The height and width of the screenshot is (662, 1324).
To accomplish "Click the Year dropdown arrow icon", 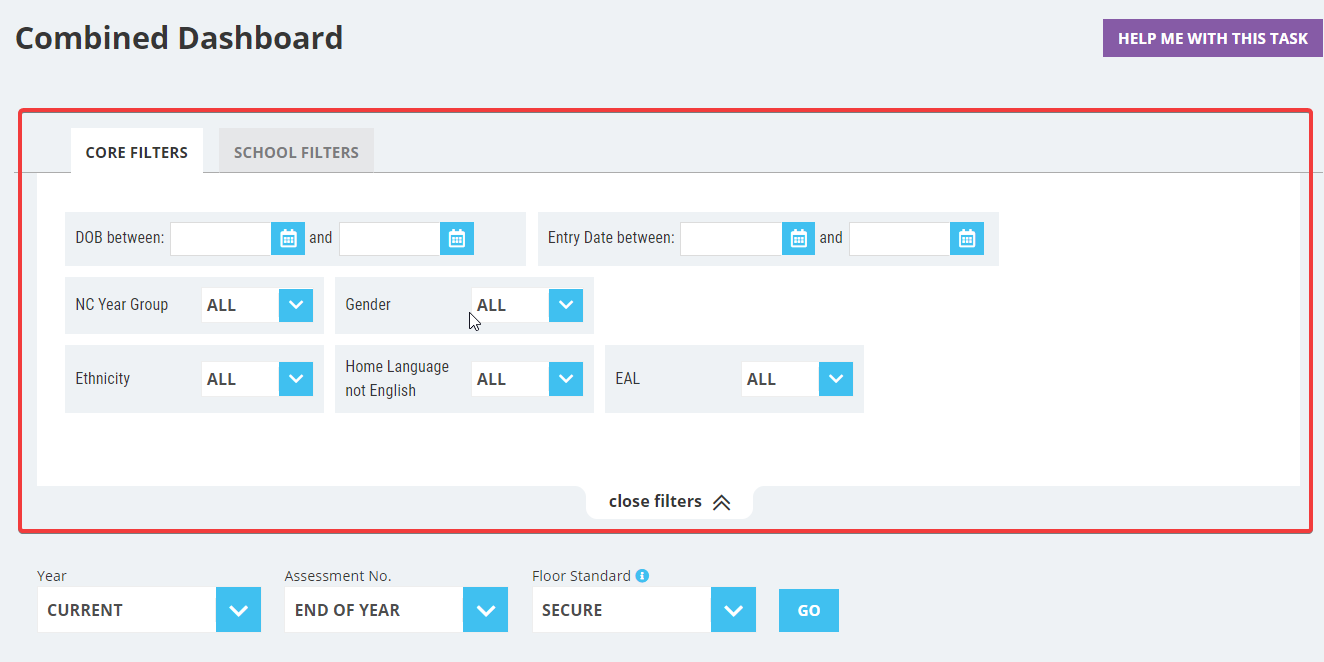I will tap(238, 609).
